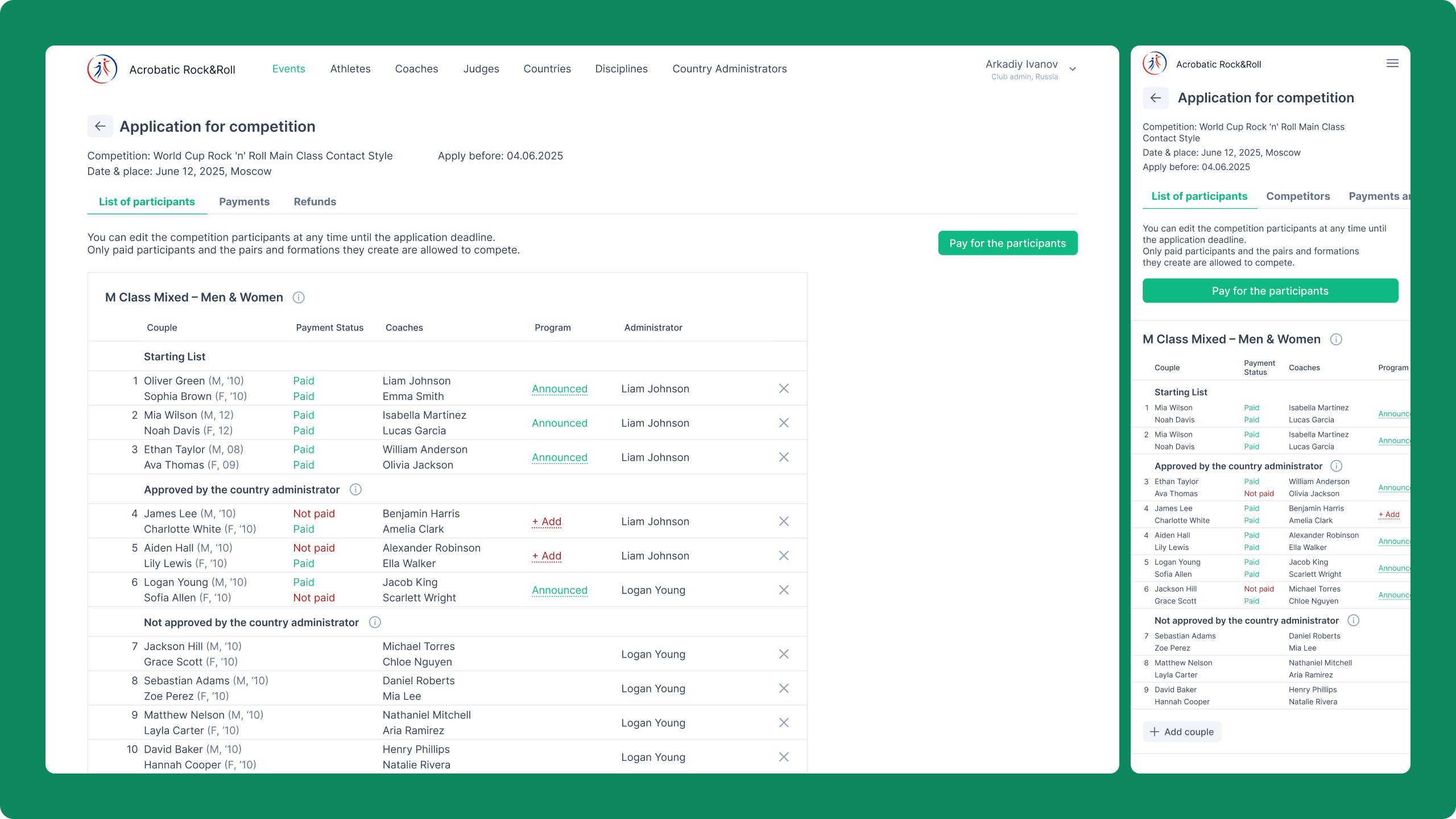1456x819 pixels.
Task: Remove the David Baker and Hannah Cooper couple in the desktop table
Action: click(784, 757)
